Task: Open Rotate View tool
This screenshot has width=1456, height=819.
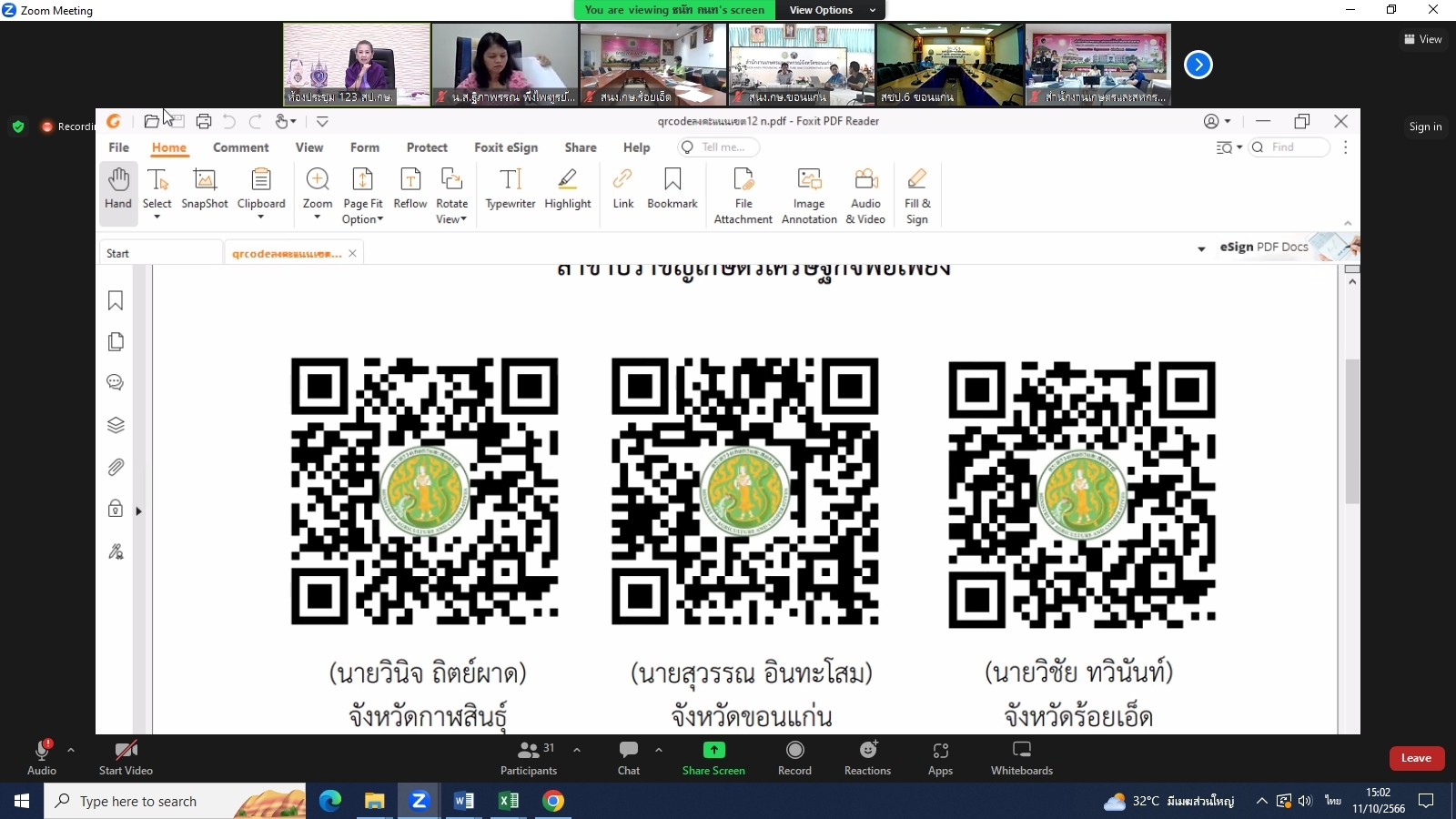Action: pos(451,196)
